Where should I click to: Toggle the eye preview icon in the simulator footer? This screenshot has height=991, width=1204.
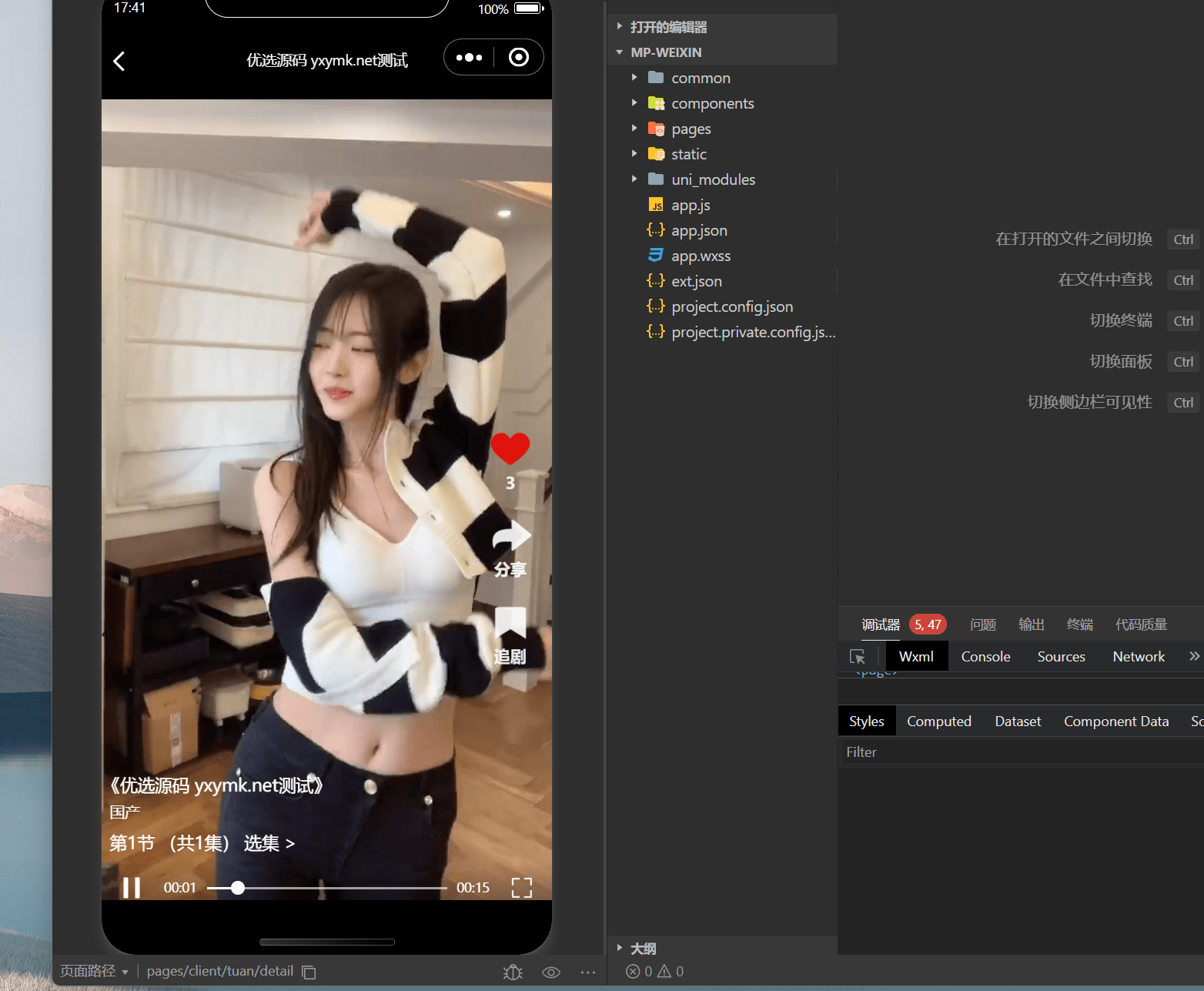[x=551, y=972]
